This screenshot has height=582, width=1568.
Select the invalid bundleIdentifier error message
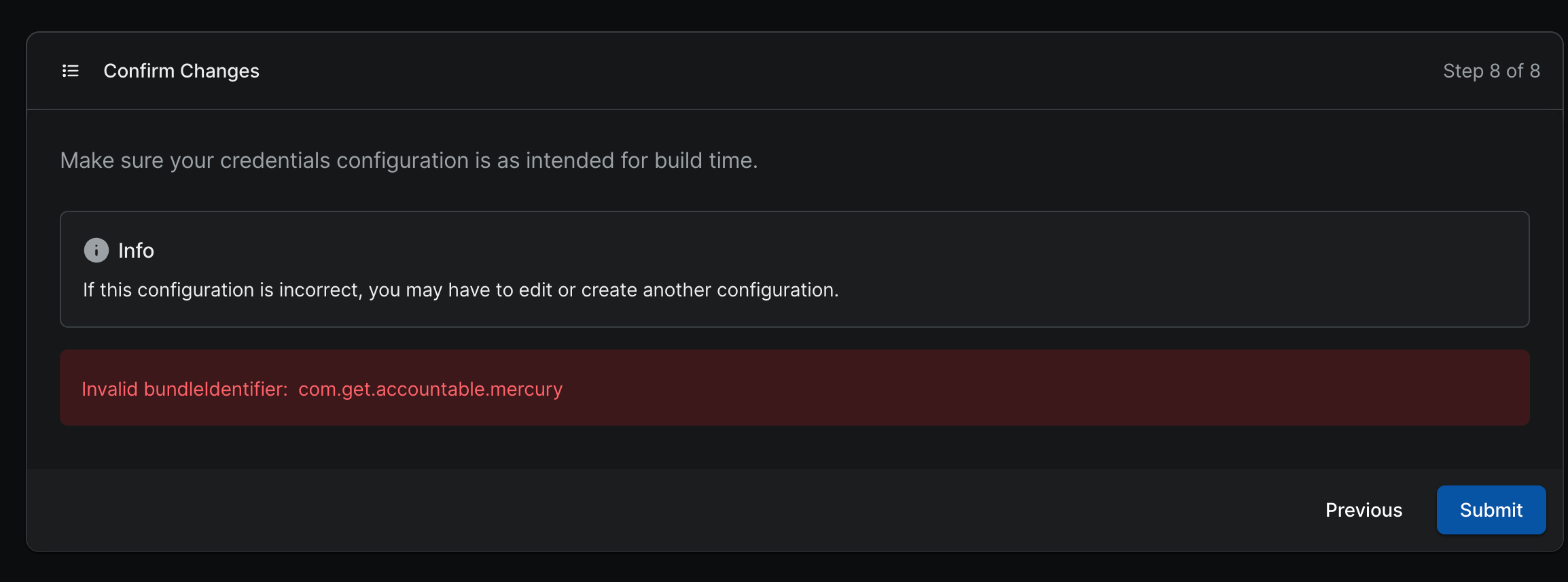pos(322,388)
